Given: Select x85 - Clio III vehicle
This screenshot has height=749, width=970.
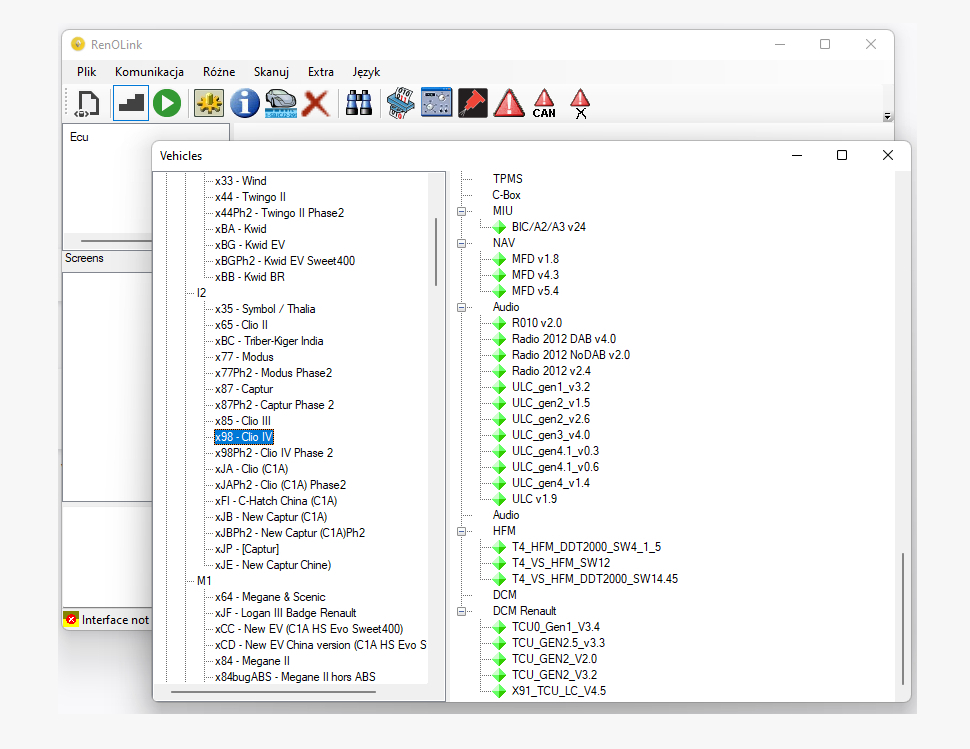Looking at the screenshot, I should pos(242,421).
